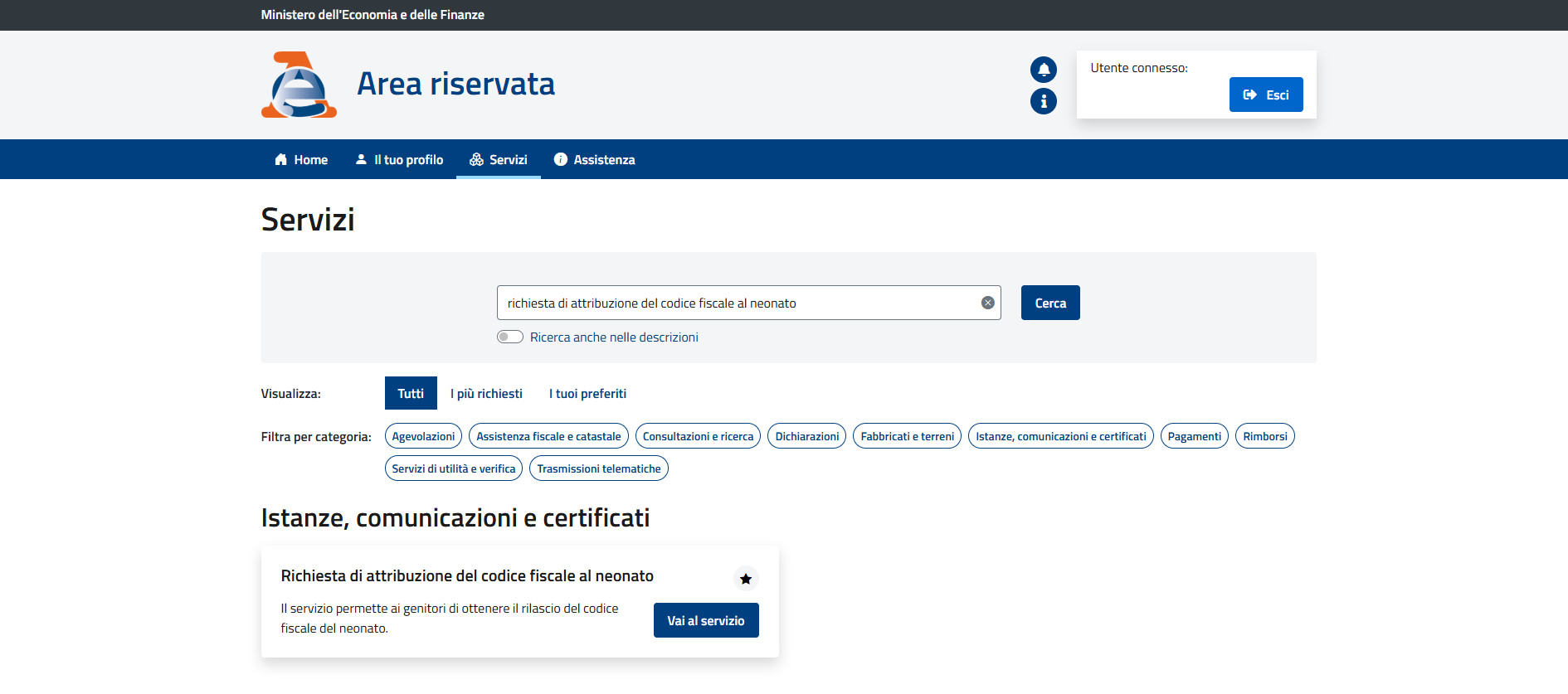Open Il tuo profilo menu item
This screenshot has height=694, width=1568.
pyautogui.click(x=399, y=159)
